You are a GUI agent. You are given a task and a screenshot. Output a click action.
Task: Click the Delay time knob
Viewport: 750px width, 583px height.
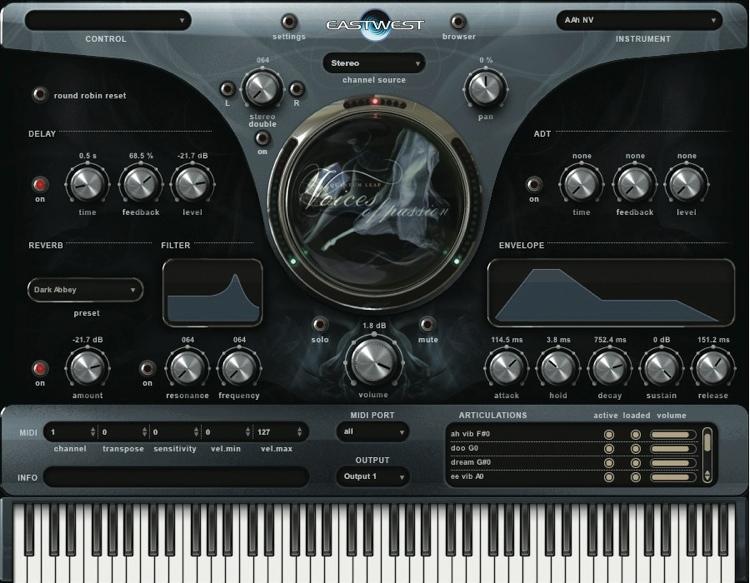point(87,184)
